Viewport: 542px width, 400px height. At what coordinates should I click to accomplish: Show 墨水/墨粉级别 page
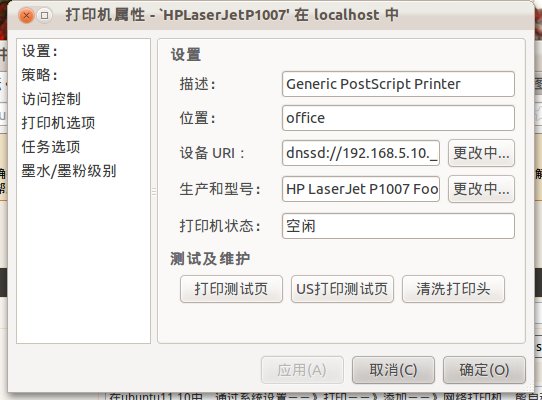point(69,171)
